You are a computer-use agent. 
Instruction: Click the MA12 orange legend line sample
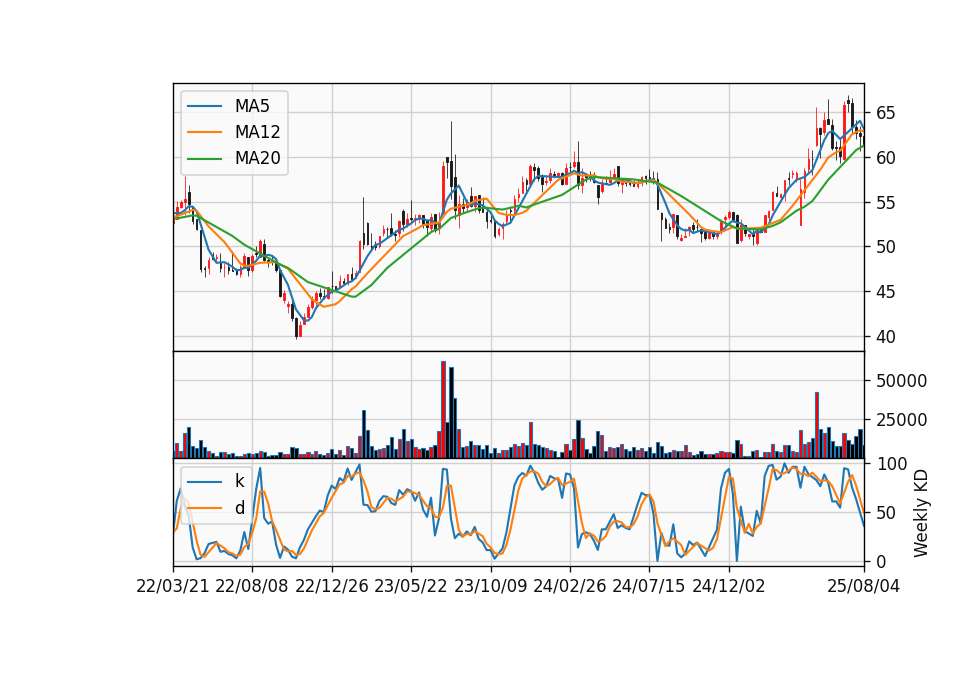point(204,132)
